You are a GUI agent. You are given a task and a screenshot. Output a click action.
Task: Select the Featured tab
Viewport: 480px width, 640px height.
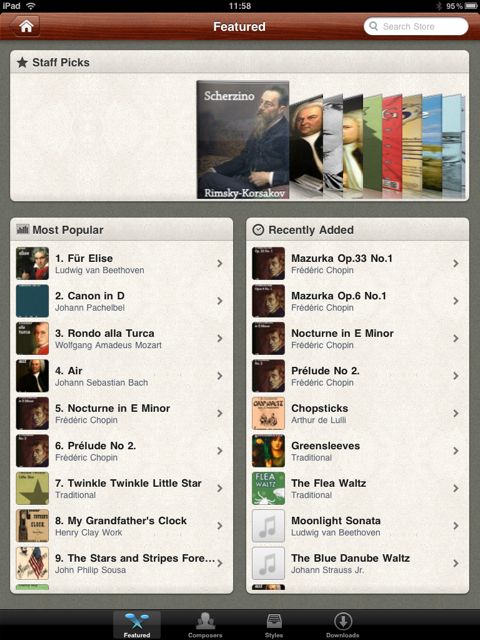click(x=137, y=625)
